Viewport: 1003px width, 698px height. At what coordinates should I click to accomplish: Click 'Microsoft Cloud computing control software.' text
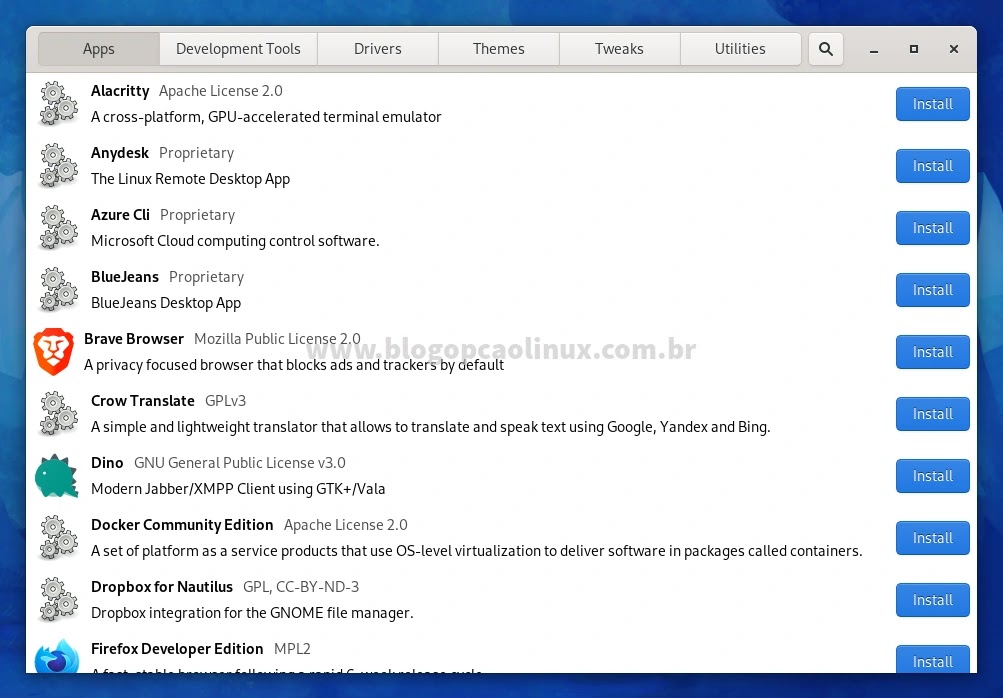(x=235, y=241)
